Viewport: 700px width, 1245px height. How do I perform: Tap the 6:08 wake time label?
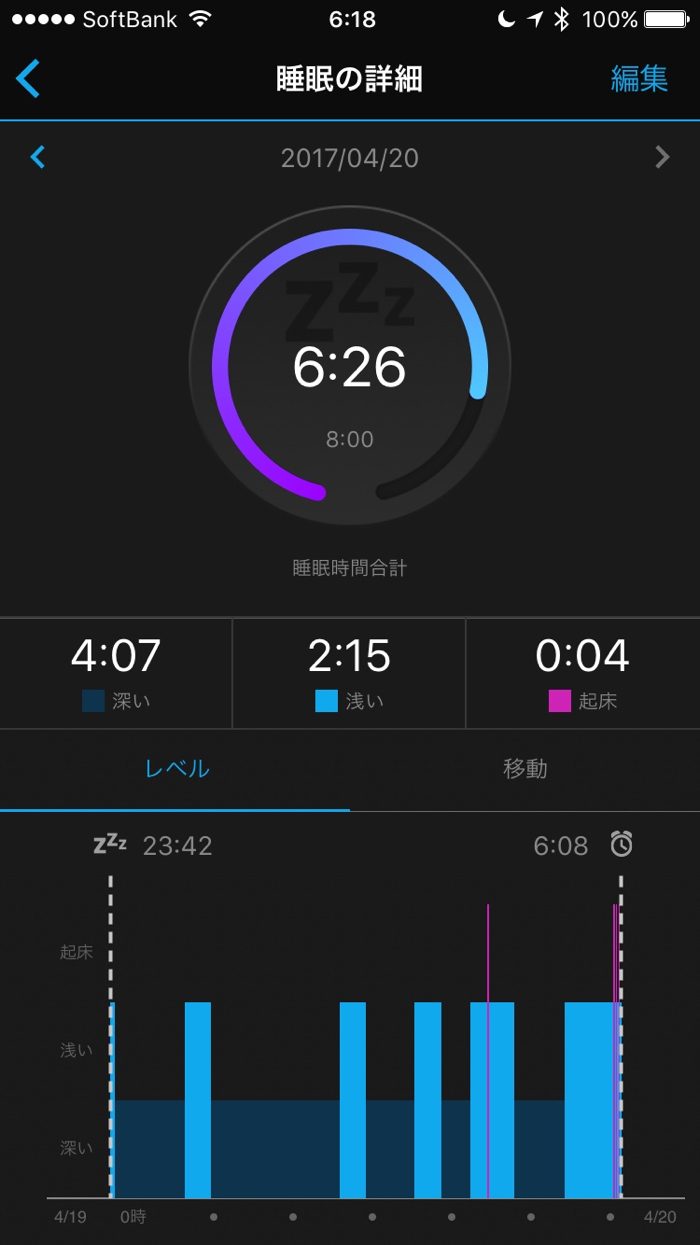tap(561, 846)
